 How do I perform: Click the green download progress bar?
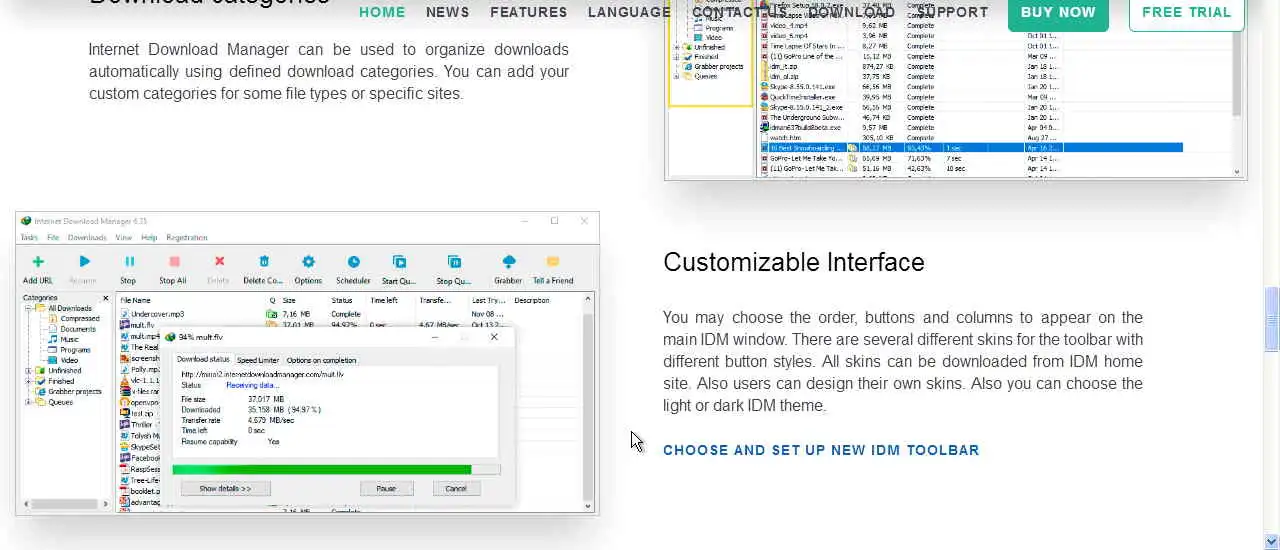point(336,469)
